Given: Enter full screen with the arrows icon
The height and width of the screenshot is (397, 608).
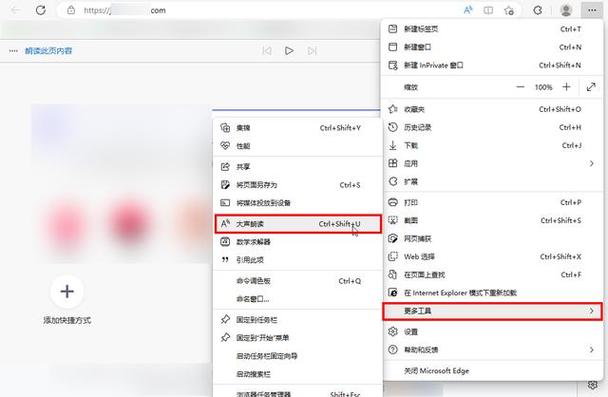Looking at the screenshot, I should pyautogui.click(x=591, y=87).
